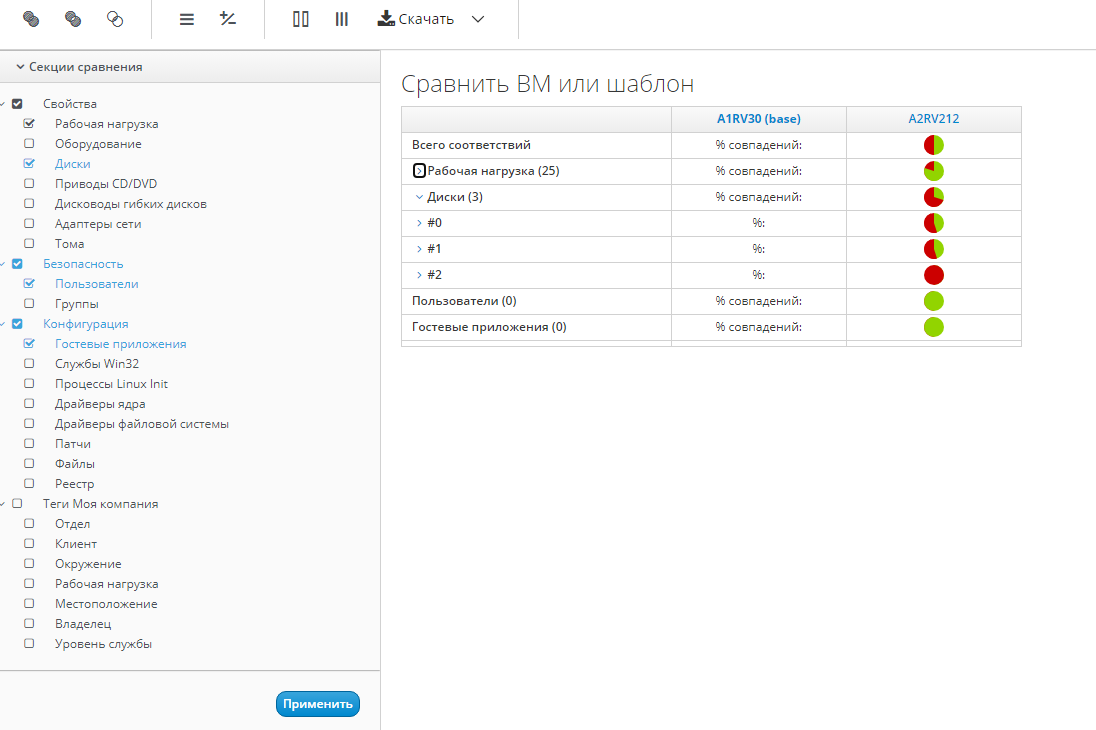Collapse the Диски (3) row
1096x730 pixels.
419,197
